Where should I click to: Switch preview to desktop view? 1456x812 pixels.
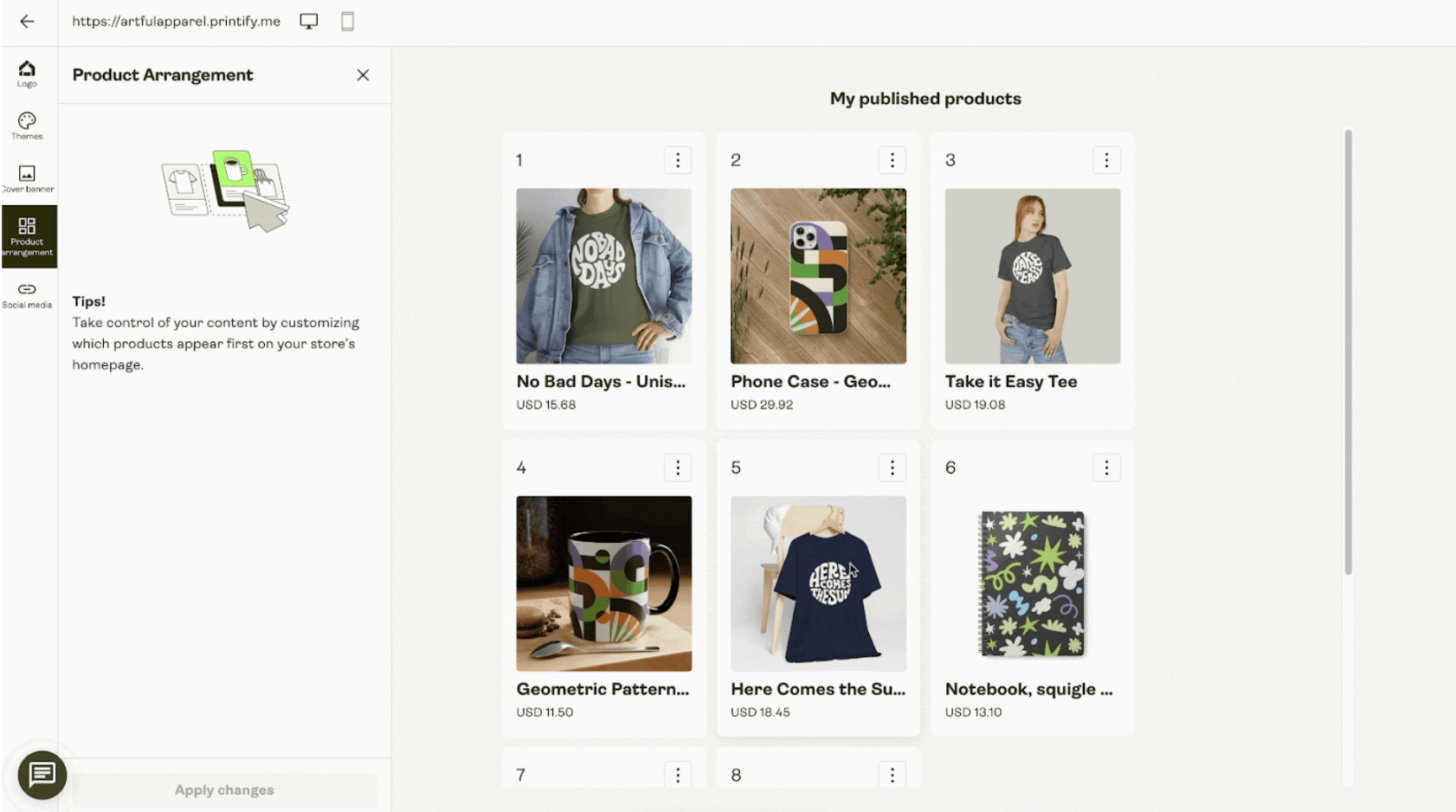click(308, 21)
